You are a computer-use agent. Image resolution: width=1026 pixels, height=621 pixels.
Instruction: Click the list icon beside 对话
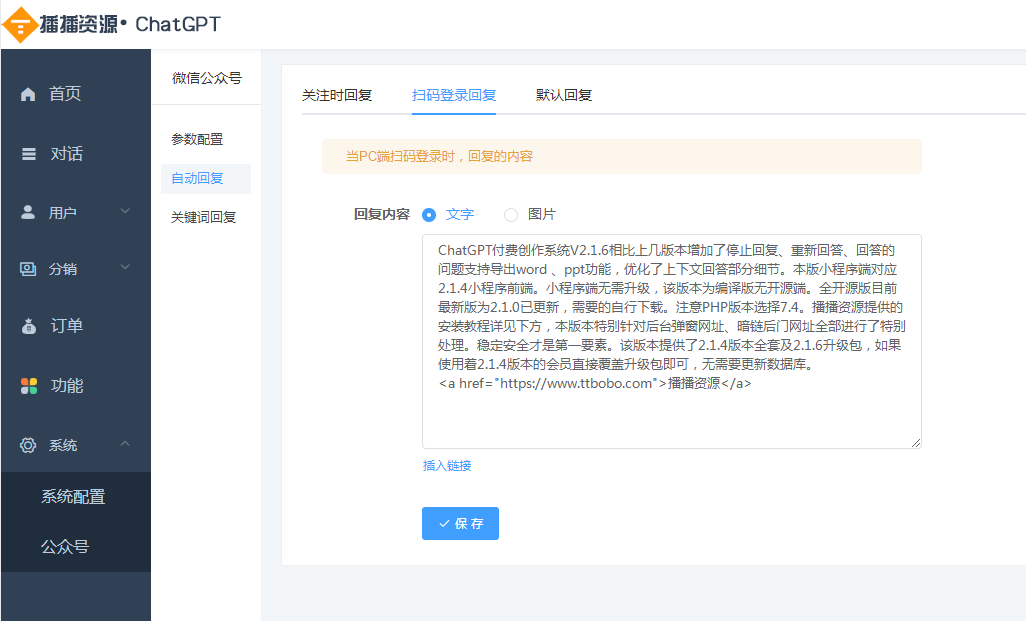click(29, 154)
